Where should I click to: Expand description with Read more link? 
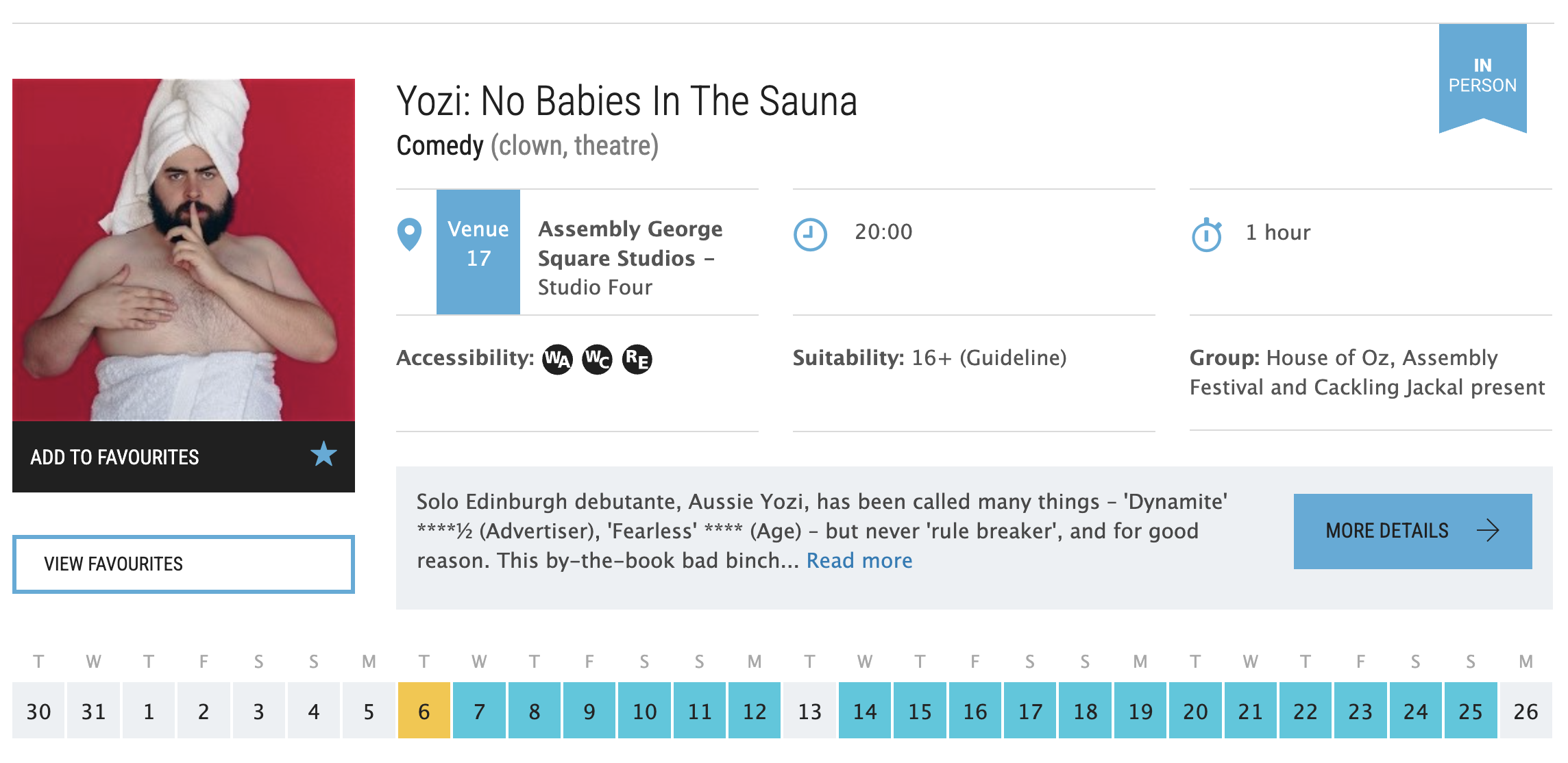859,560
